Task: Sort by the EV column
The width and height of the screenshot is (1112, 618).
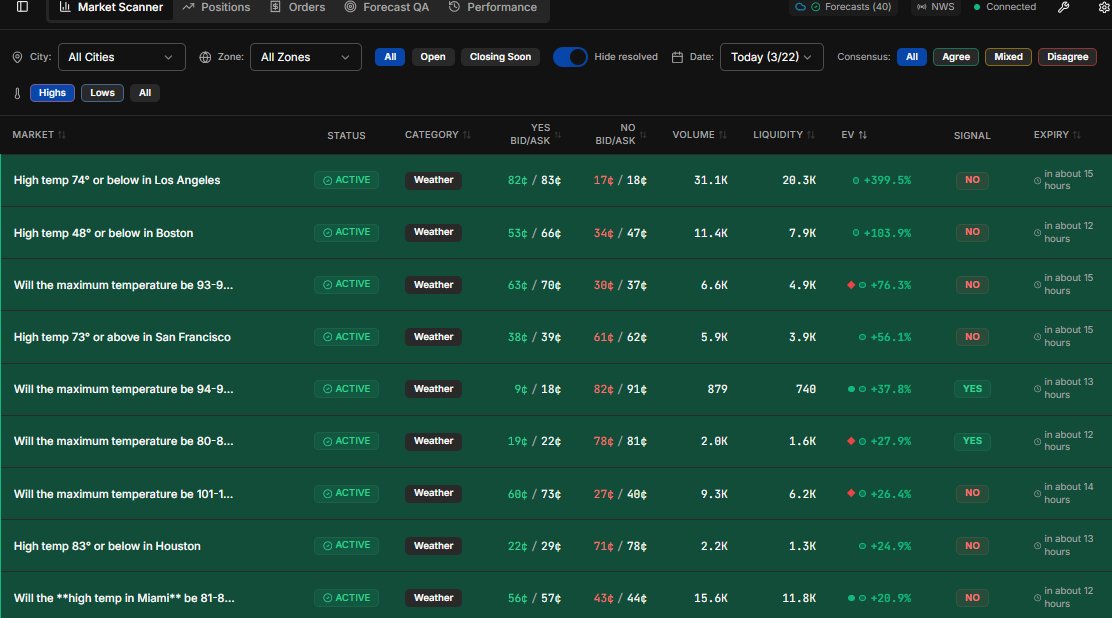Action: (854, 135)
